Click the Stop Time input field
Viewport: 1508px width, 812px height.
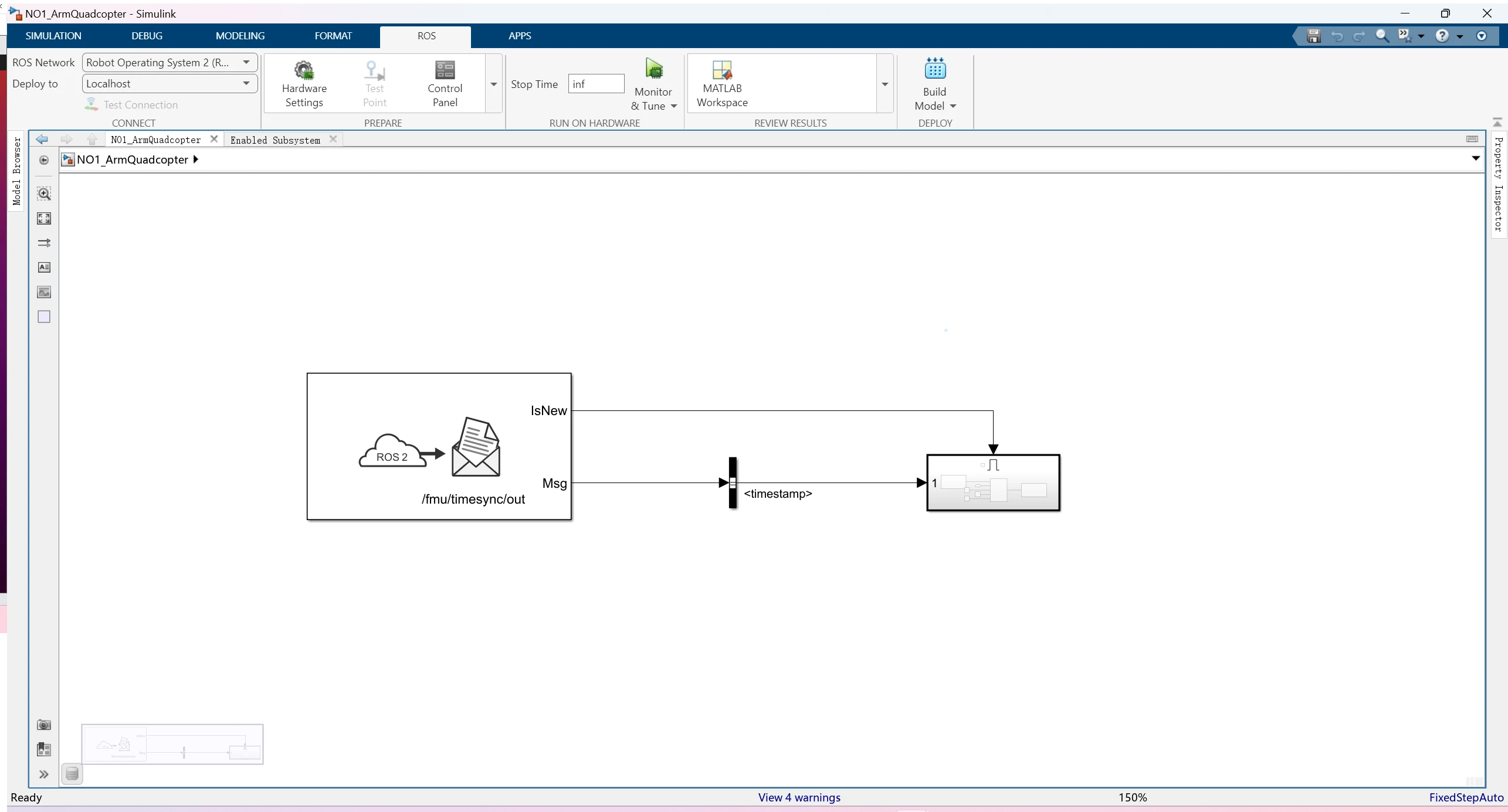click(596, 84)
